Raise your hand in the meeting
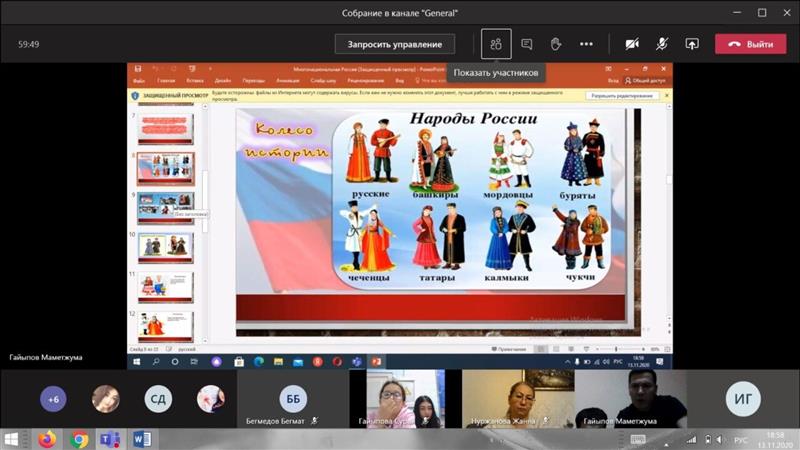Screen dimensions: 800x450 556,44
